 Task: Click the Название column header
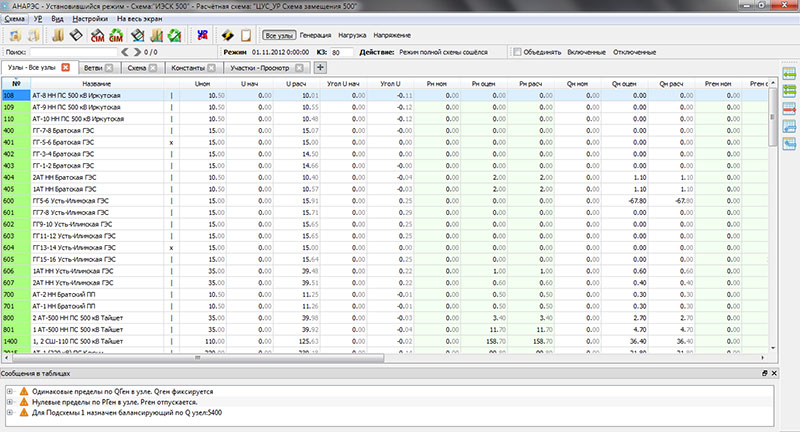coord(96,84)
